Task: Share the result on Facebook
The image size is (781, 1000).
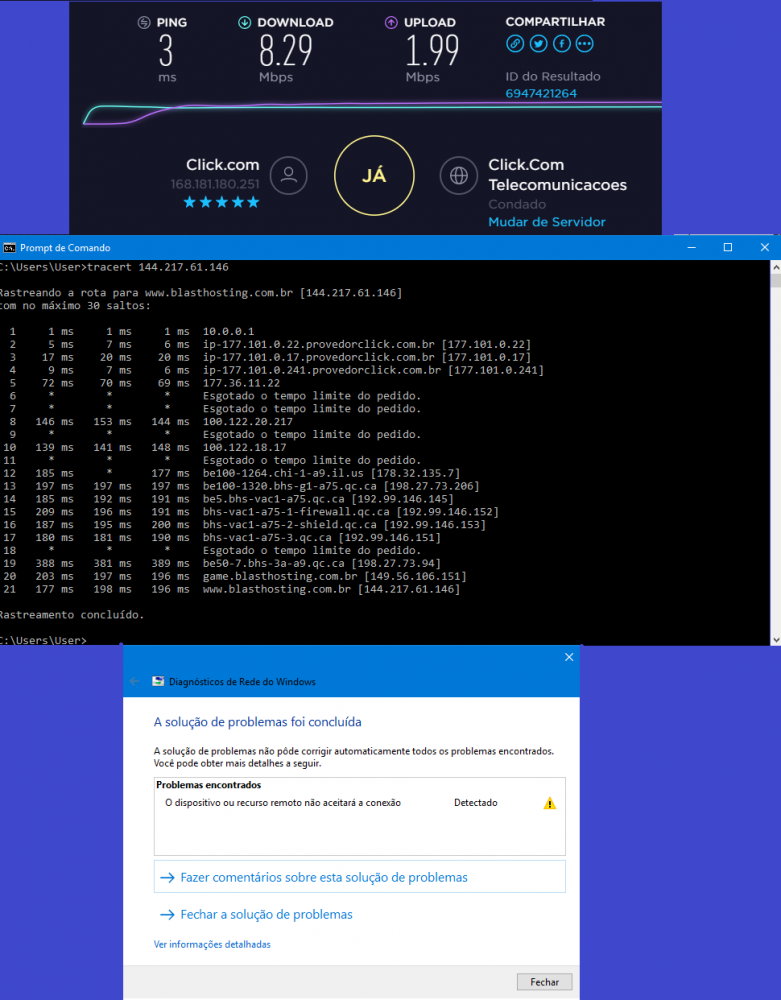Action: click(x=562, y=43)
